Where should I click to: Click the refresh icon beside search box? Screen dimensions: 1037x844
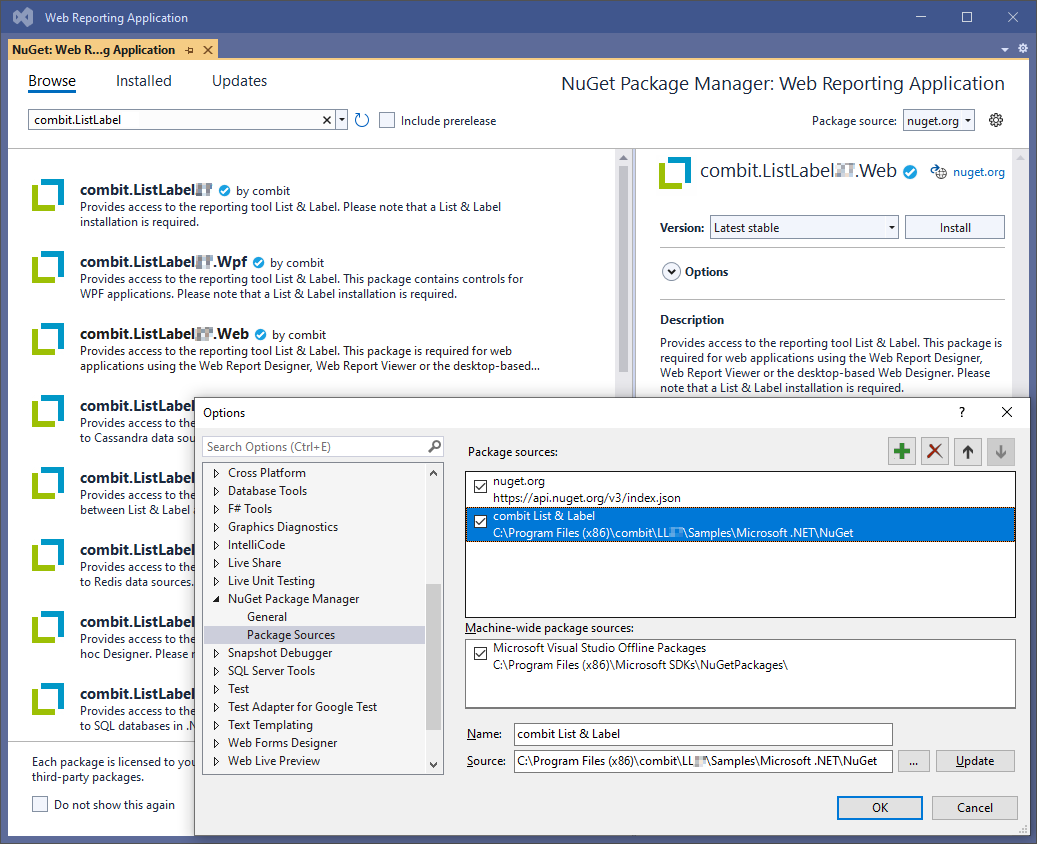(362, 120)
